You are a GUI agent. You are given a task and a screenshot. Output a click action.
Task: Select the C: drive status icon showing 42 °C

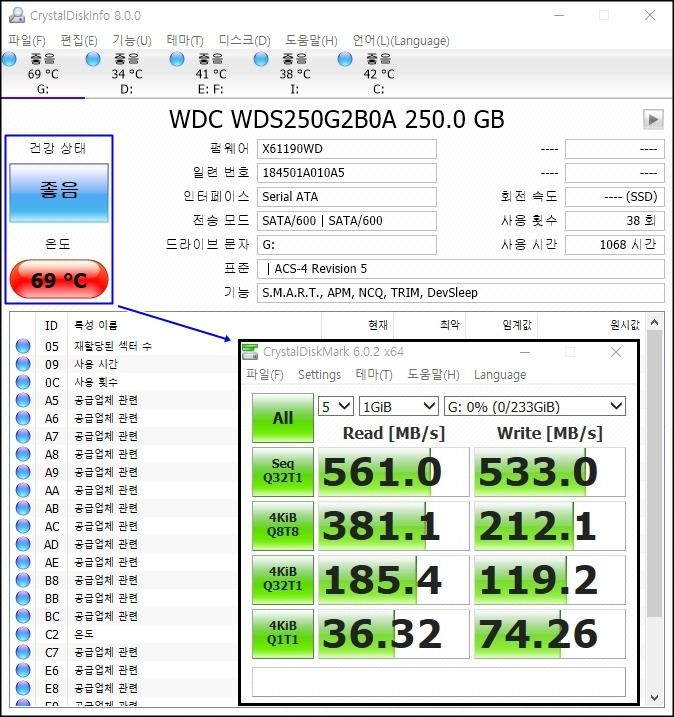pos(345,59)
